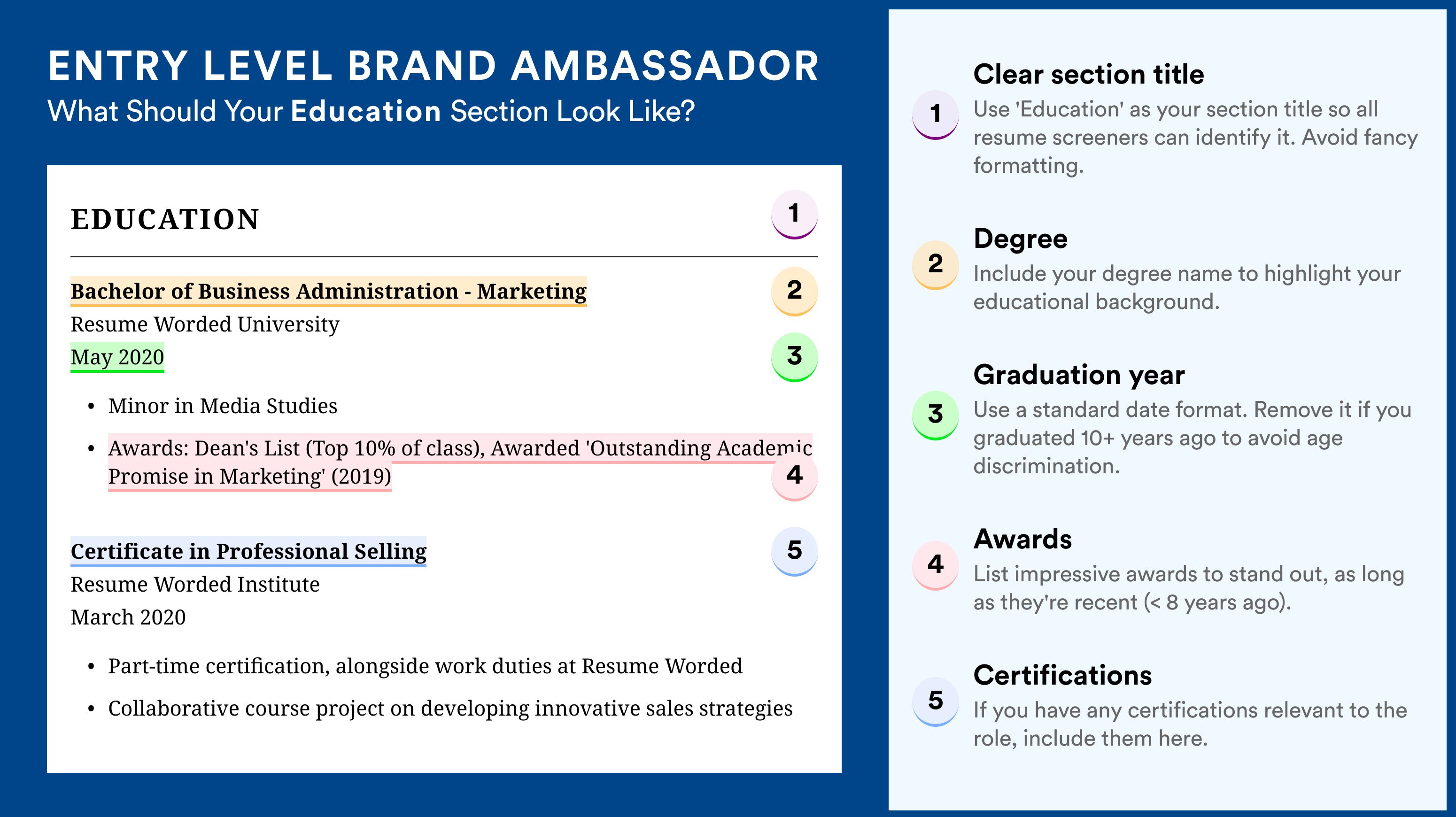Click the orange number 2 badge beside the Bachelor degree
1456x817 pixels.
point(794,291)
